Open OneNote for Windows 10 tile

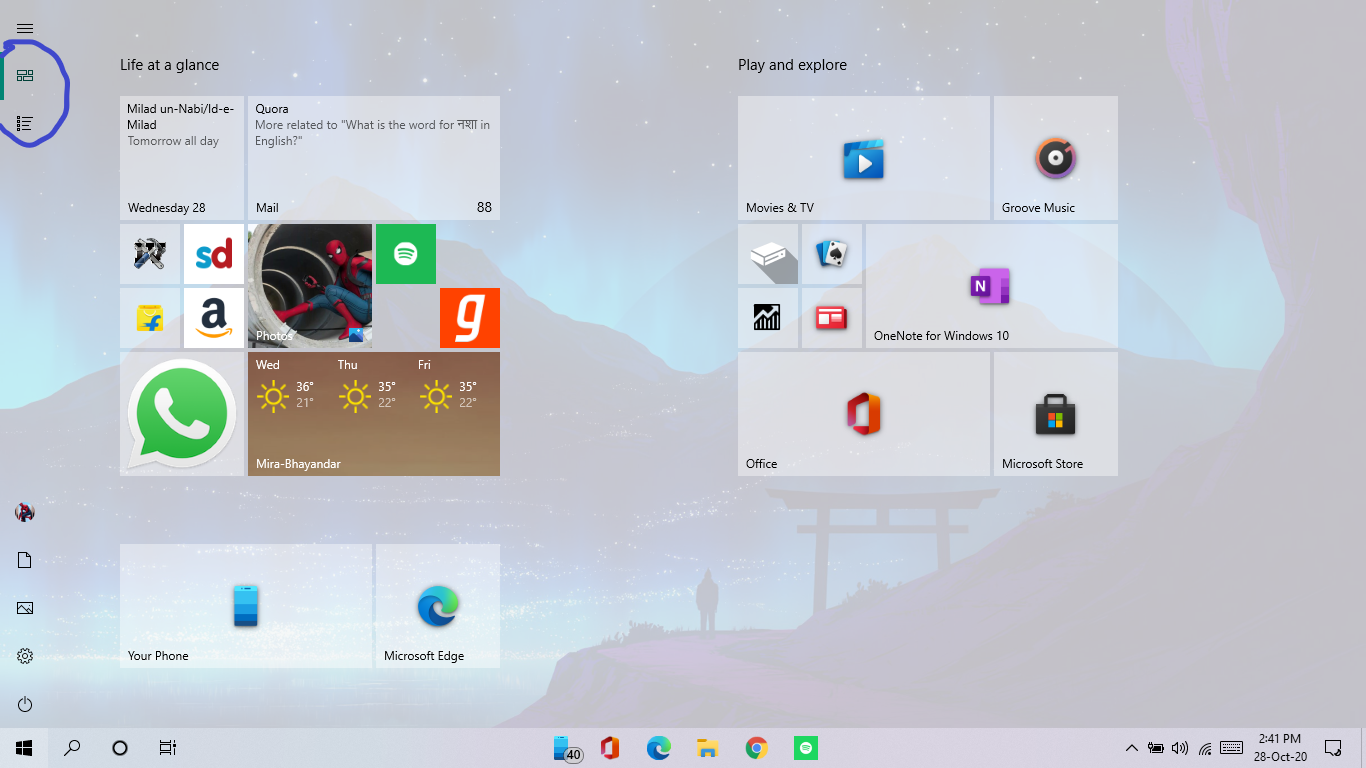(x=992, y=286)
